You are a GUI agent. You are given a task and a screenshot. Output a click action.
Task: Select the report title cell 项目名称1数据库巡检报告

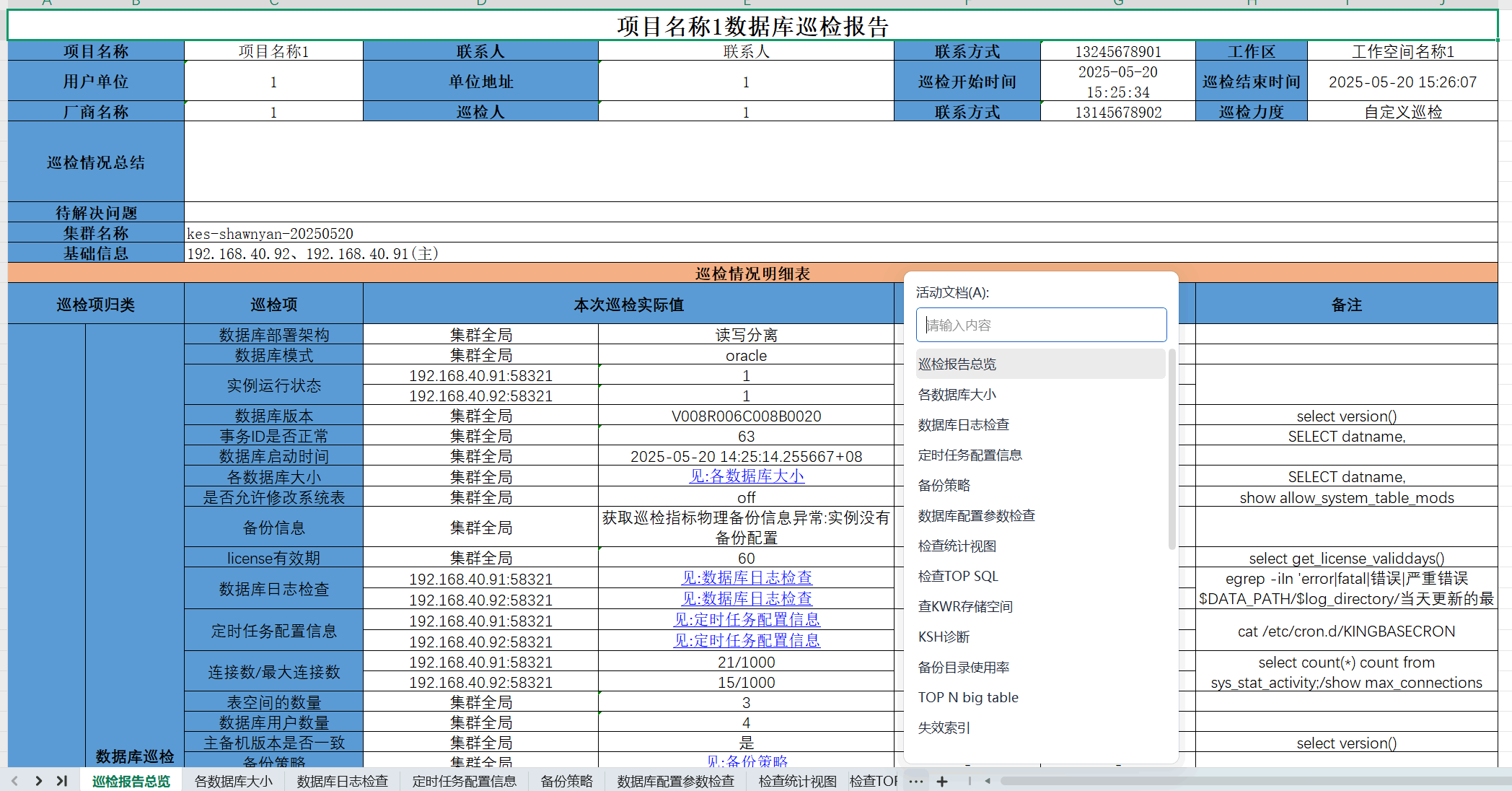tap(752, 26)
